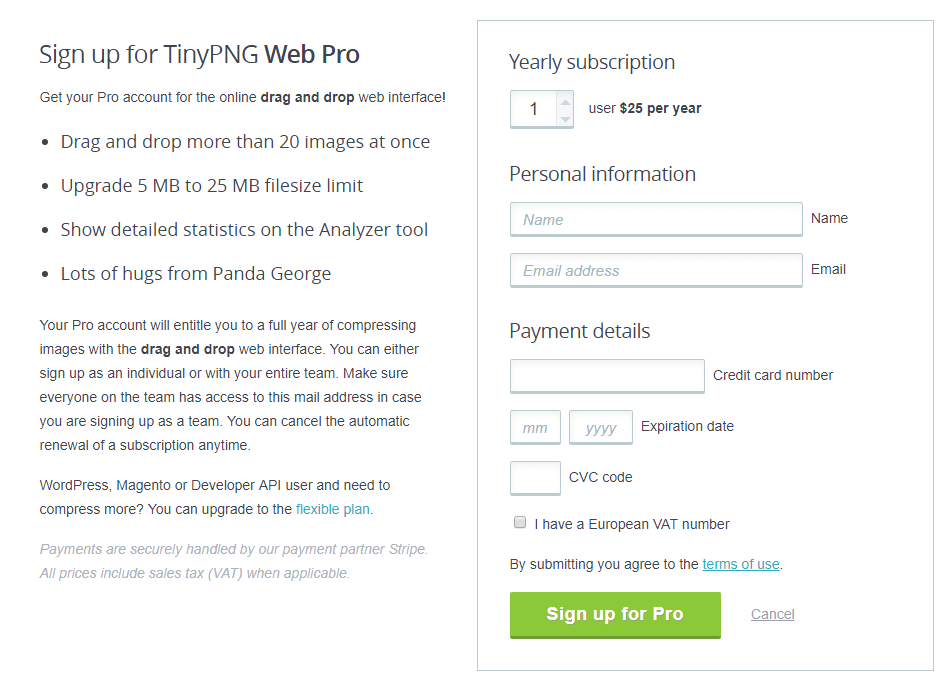Click into the Email address field
This screenshot has height=690, width=949.
(656, 270)
